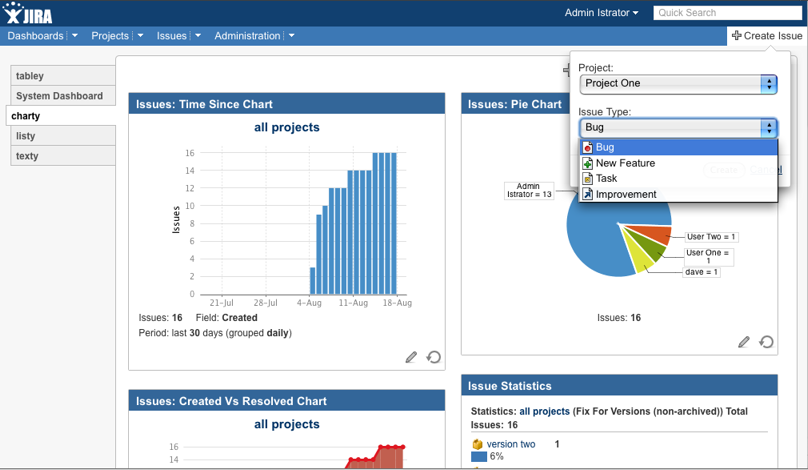
Task: Click the Issue Statistics gadget header
Action: [x=619, y=386]
